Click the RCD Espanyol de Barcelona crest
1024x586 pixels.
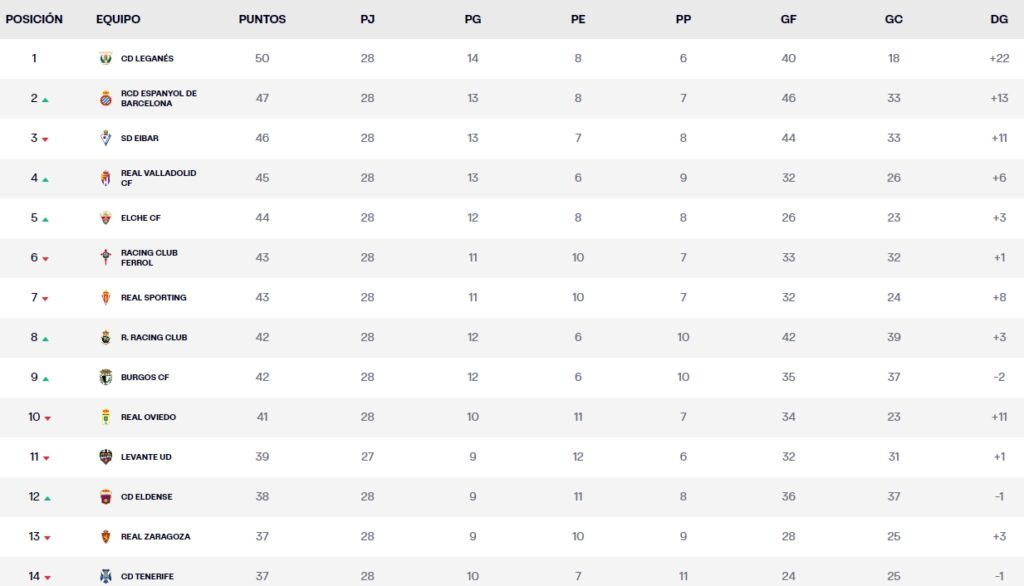click(105, 98)
